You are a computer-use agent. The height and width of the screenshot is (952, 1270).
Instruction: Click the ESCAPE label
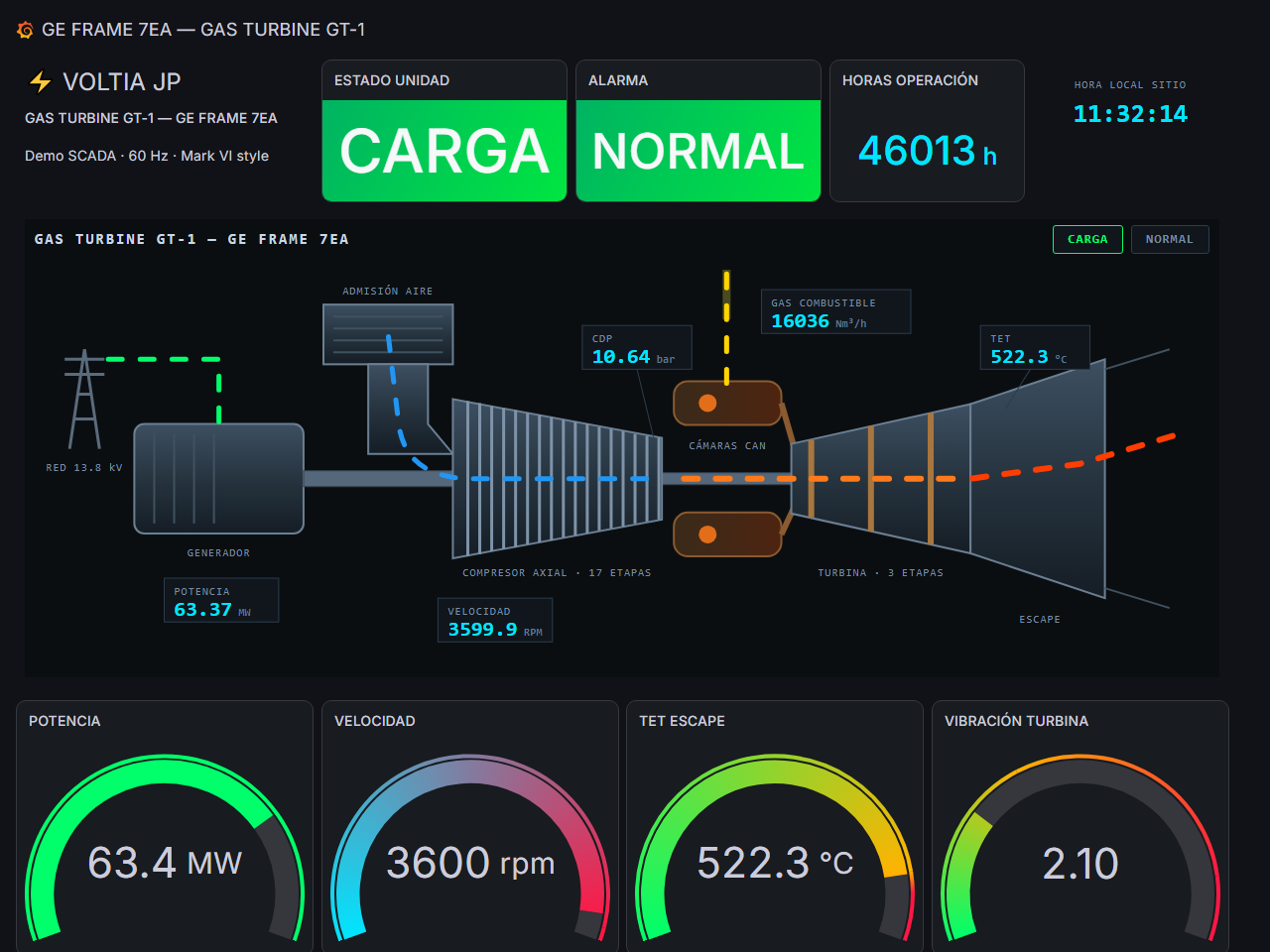point(1040,620)
